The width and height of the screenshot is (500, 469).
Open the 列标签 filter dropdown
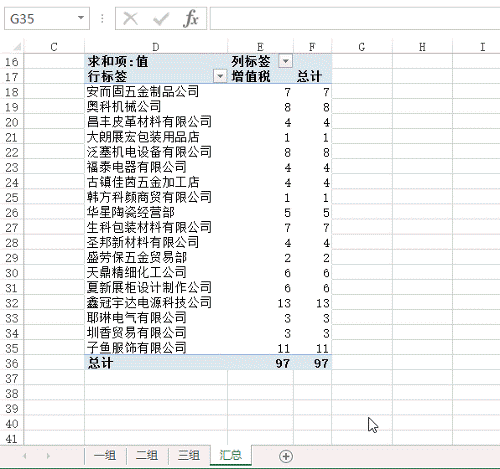pyautogui.click(x=286, y=61)
